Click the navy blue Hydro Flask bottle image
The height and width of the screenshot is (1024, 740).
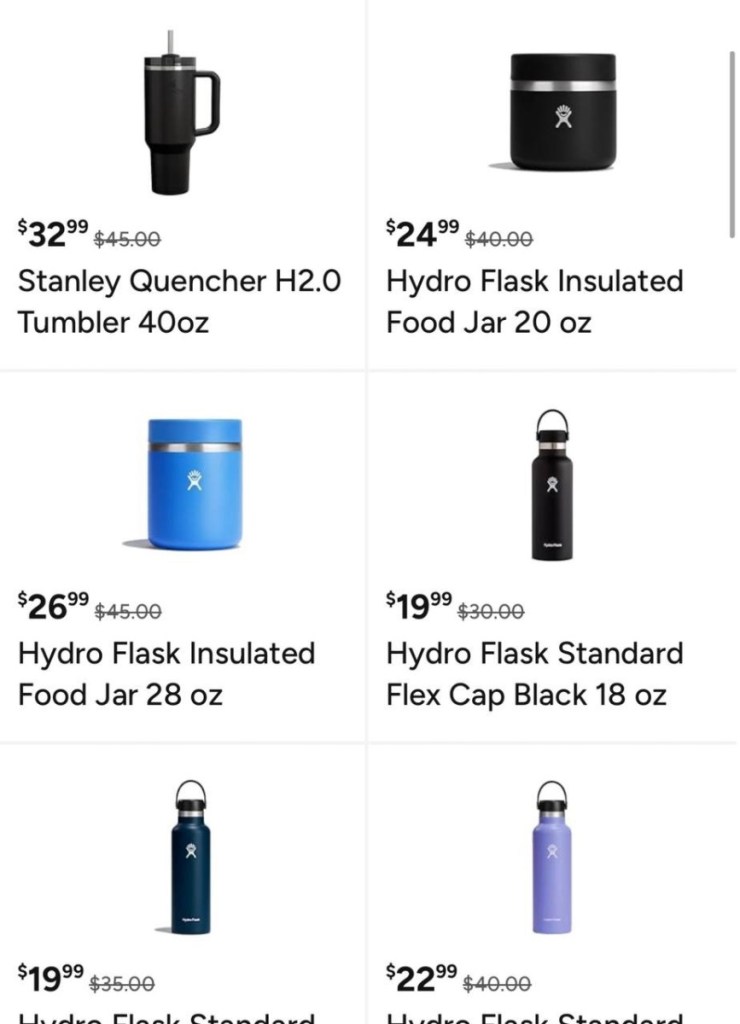click(189, 857)
